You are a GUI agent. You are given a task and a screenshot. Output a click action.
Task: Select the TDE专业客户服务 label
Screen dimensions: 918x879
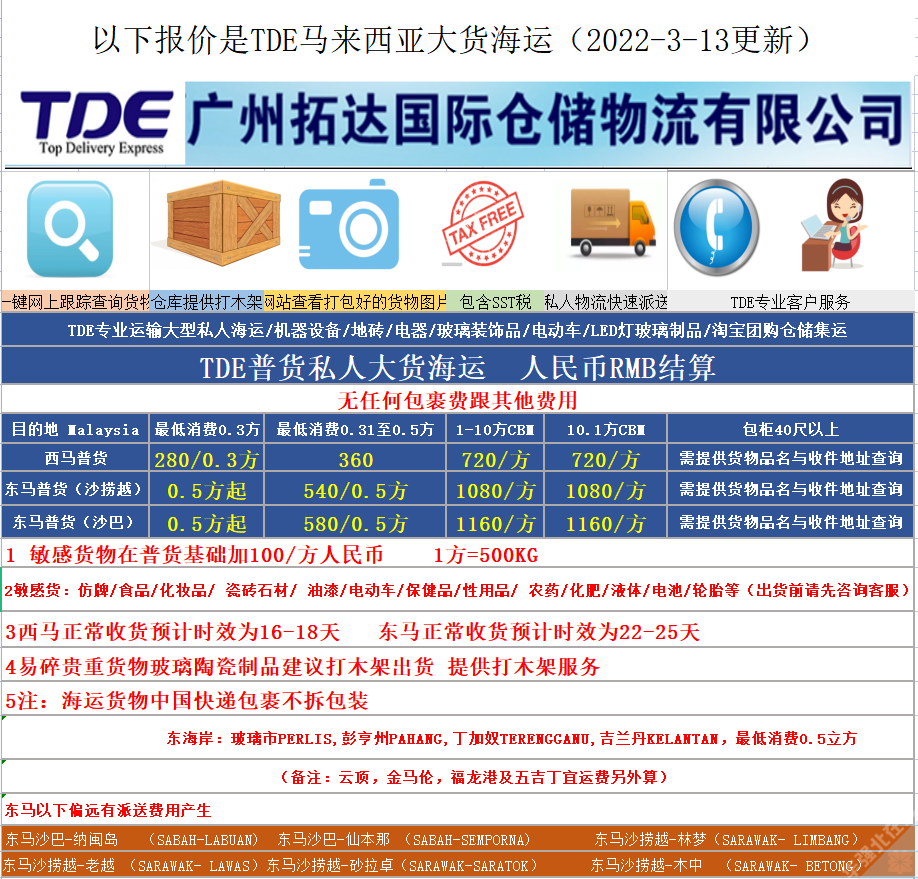pyautogui.click(x=790, y=303)
